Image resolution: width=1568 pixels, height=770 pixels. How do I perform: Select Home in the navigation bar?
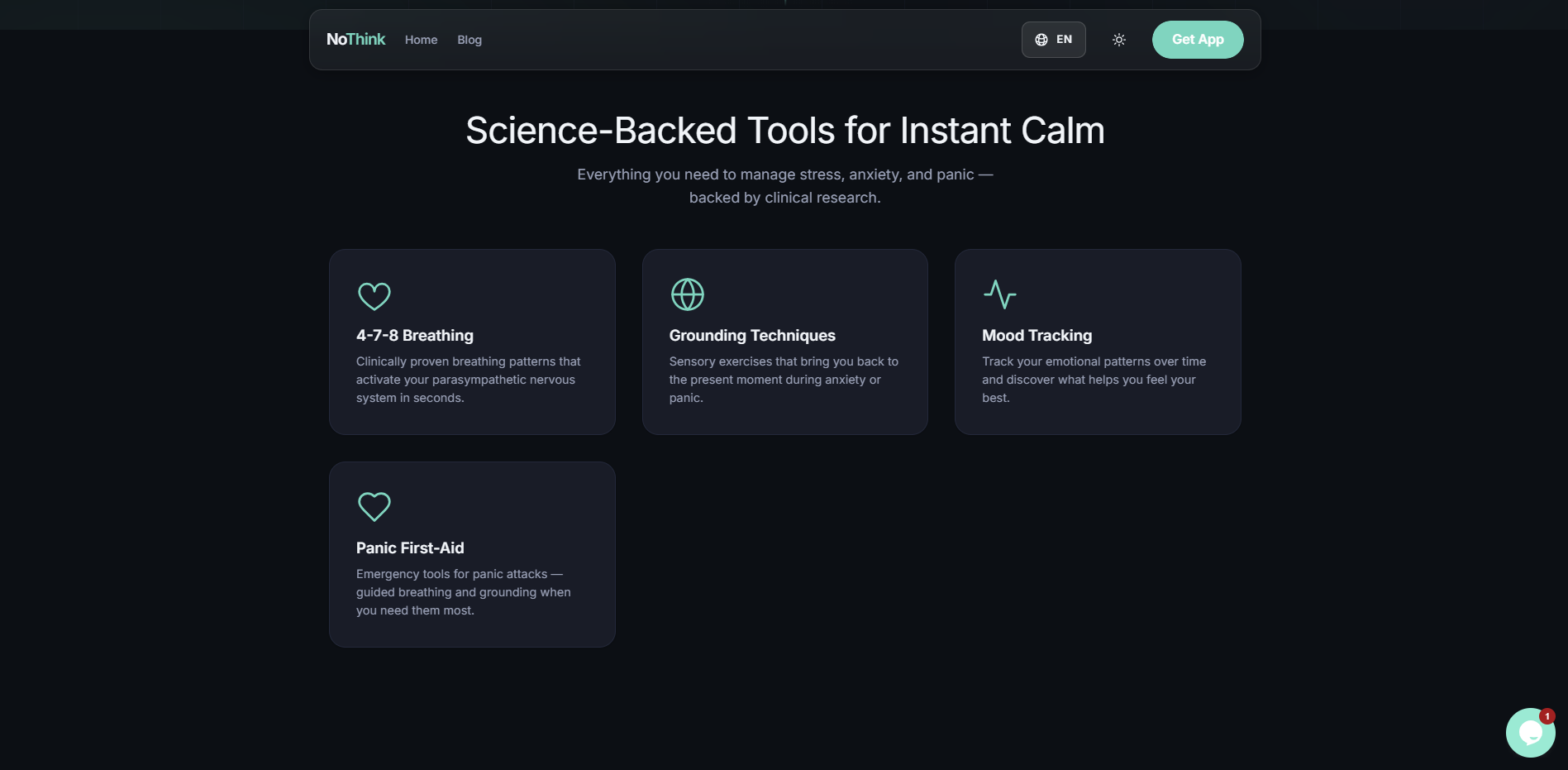click(x=421, y=39)
